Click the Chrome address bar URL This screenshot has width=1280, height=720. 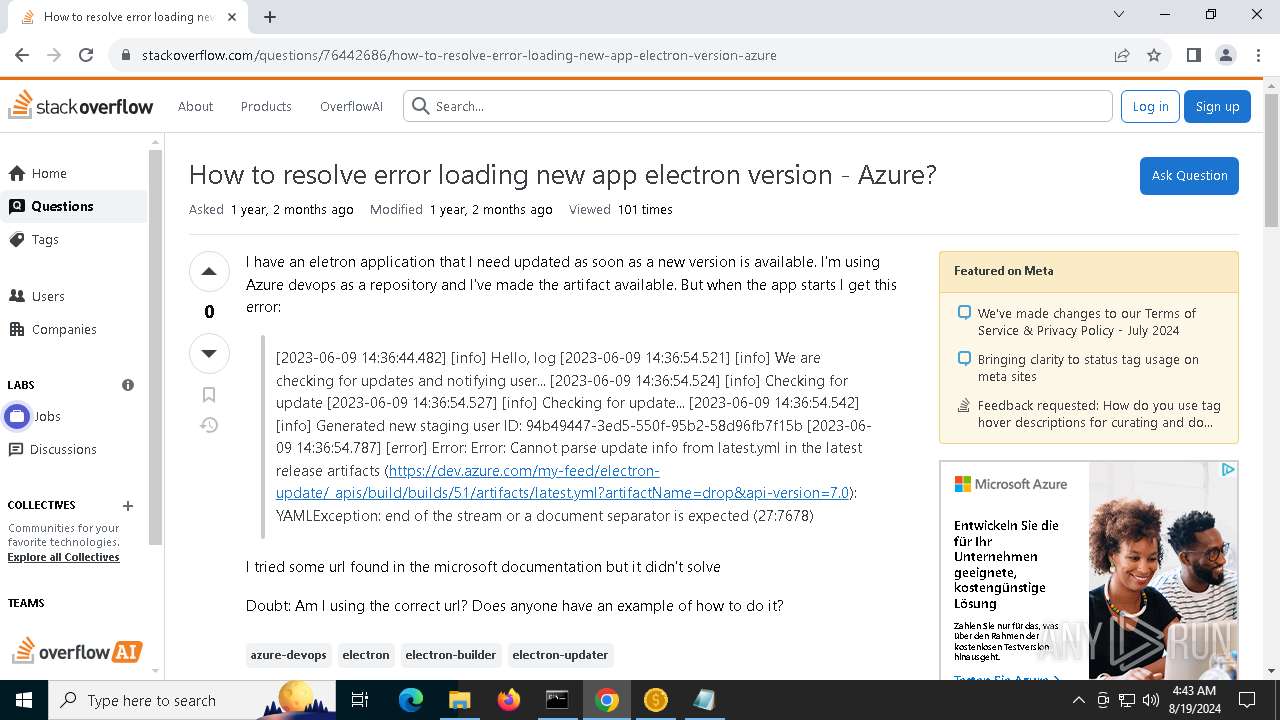tap(459, 55)
